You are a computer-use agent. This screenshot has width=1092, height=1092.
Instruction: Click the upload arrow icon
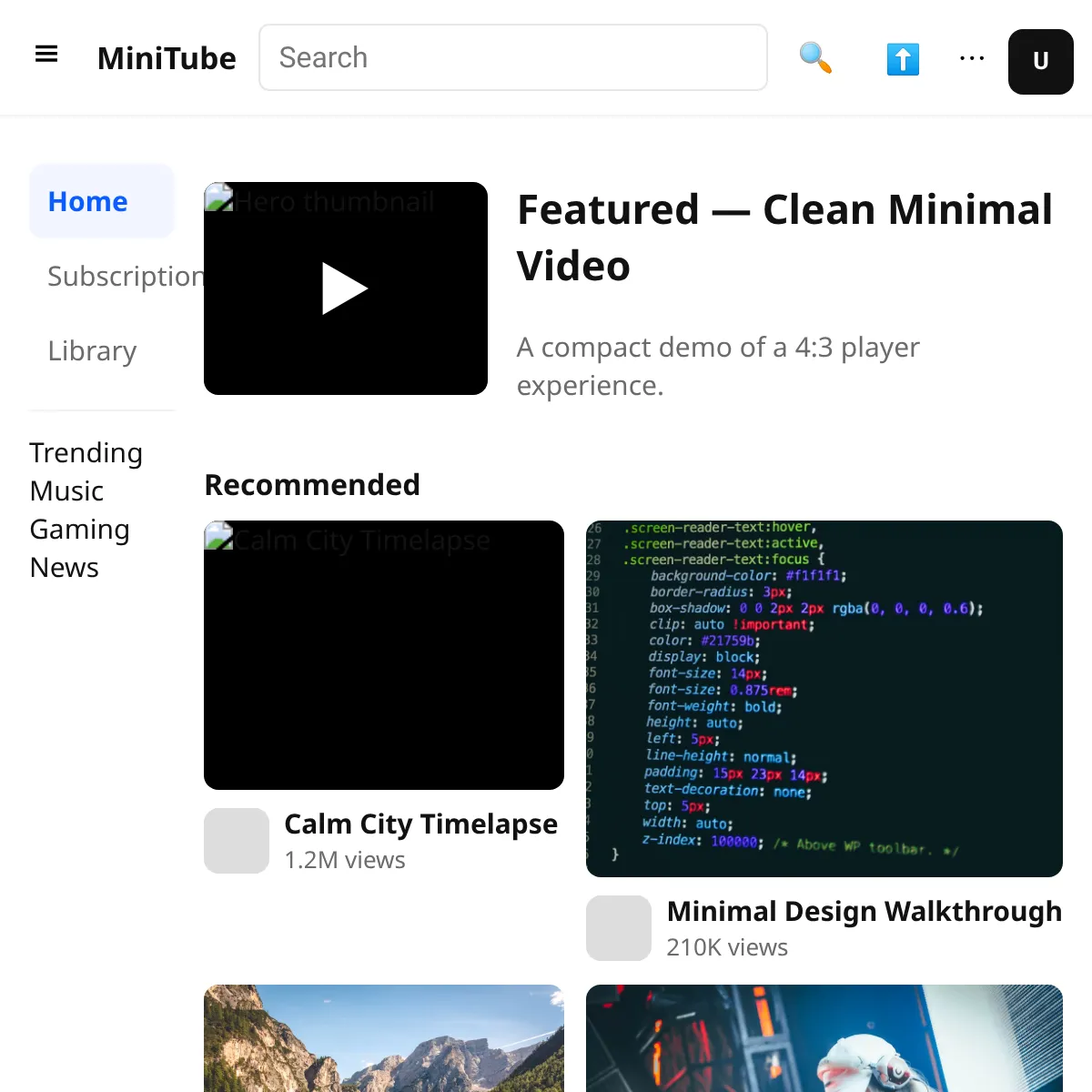click(x=903, y=58)
